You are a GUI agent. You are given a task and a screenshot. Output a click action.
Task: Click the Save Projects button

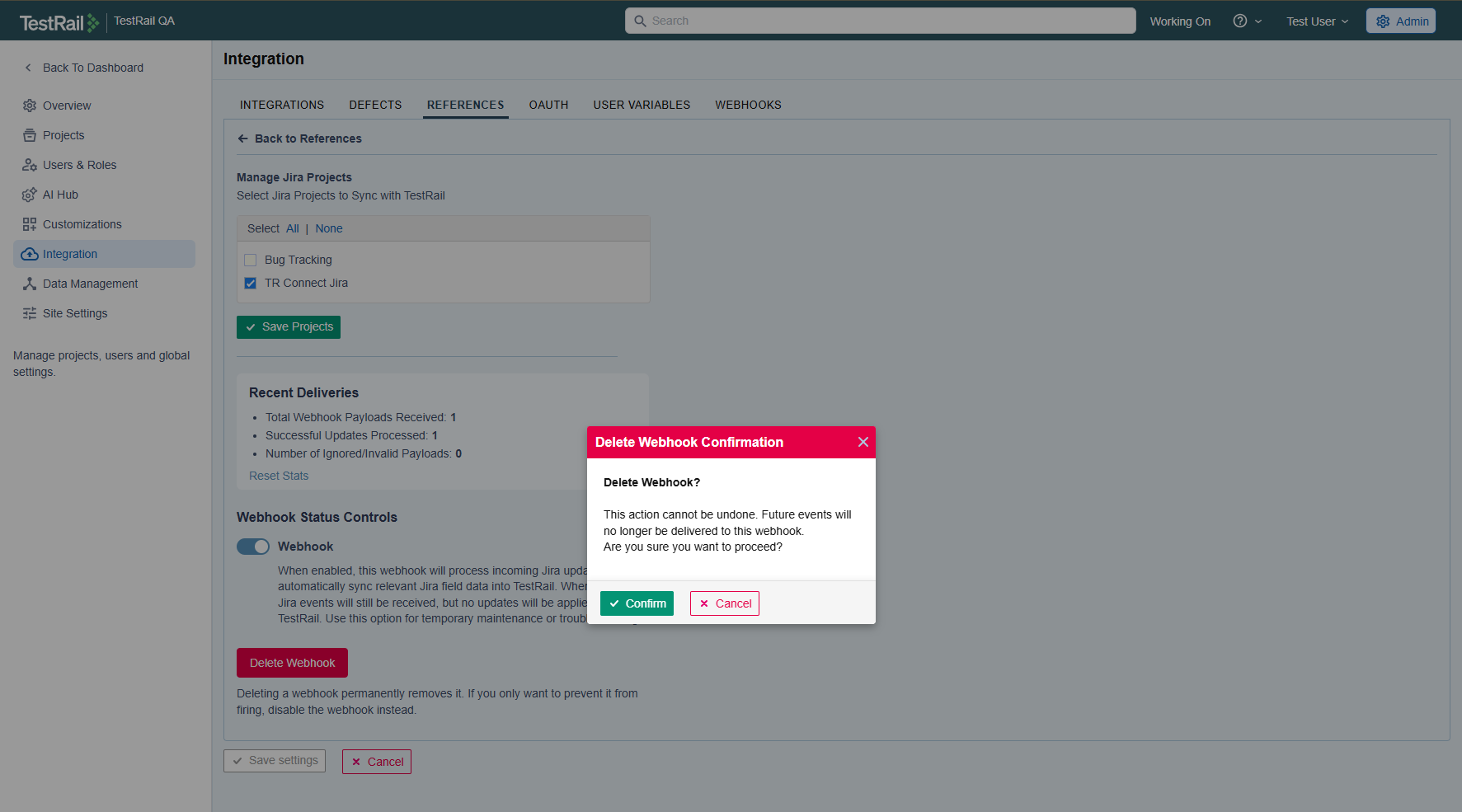coord(289,327)
